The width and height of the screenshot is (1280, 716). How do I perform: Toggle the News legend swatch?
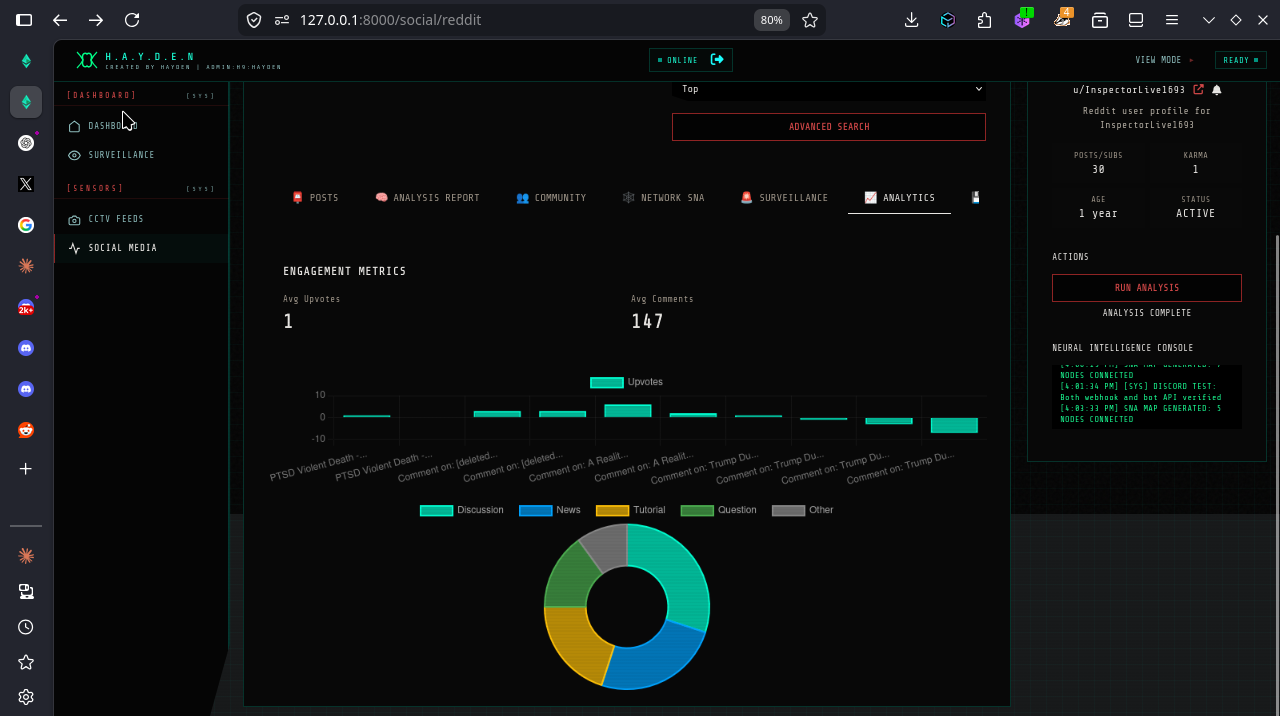536,510
